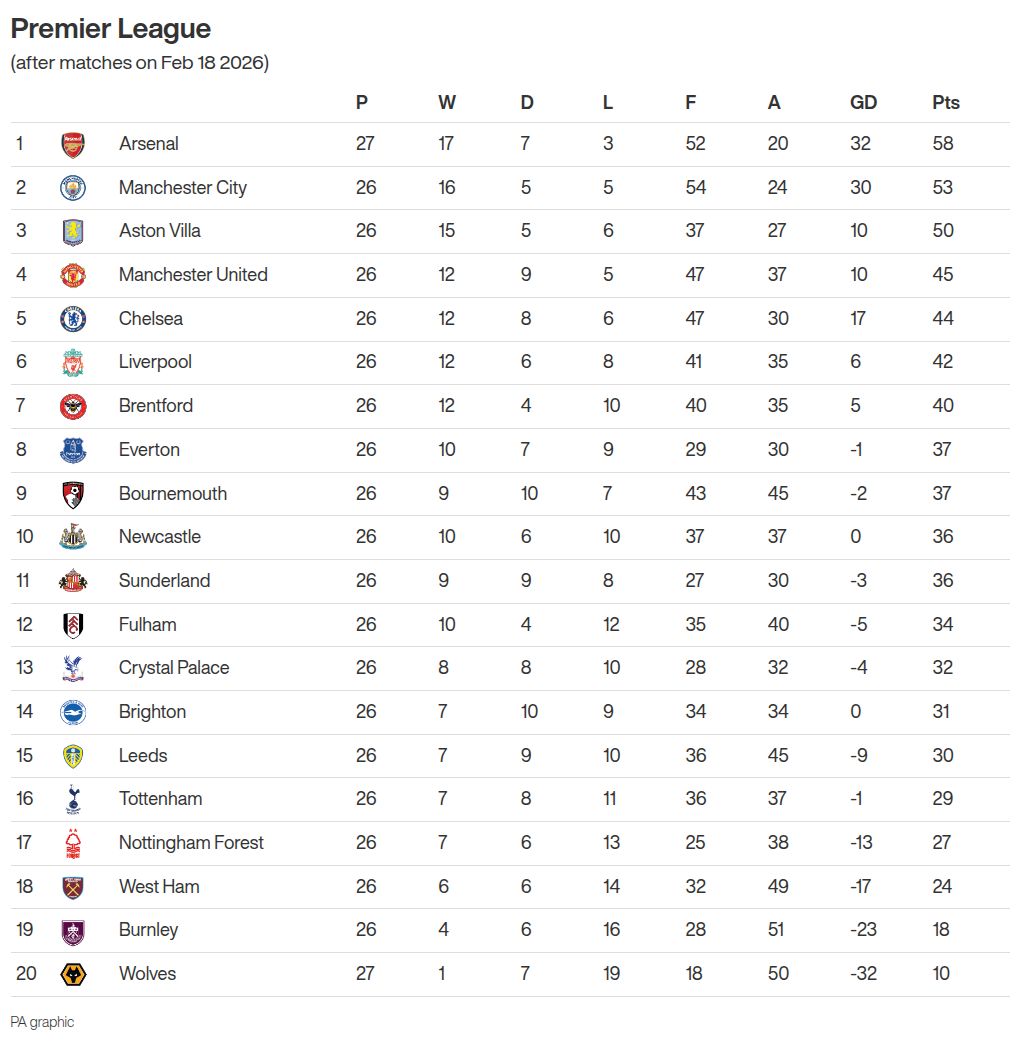1020x1042 pixels.
Task: Click the Manchester United team name
Action: (193, 275)
